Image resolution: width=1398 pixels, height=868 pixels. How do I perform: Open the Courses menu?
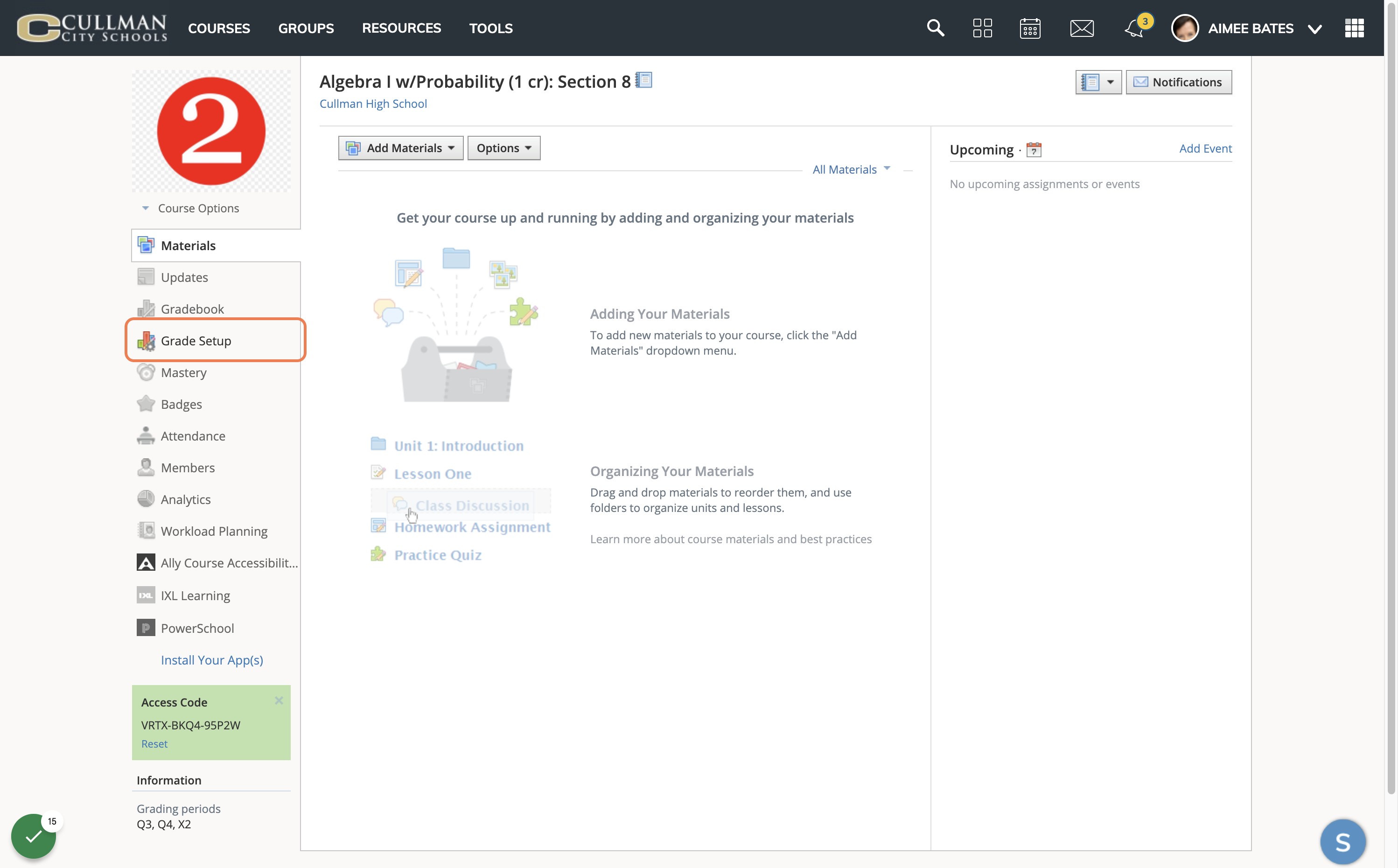(x=219, y=28)
